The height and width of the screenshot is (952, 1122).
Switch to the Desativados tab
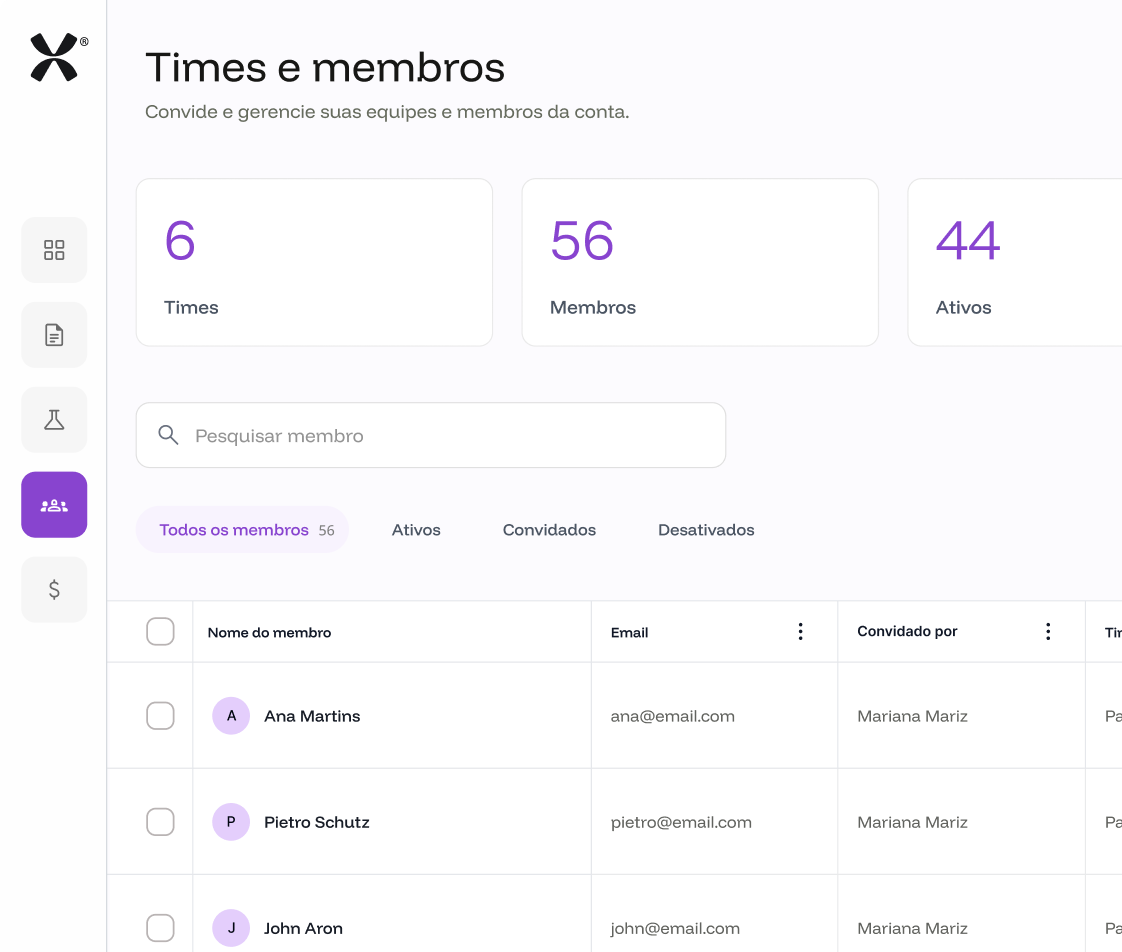point(706,530)
